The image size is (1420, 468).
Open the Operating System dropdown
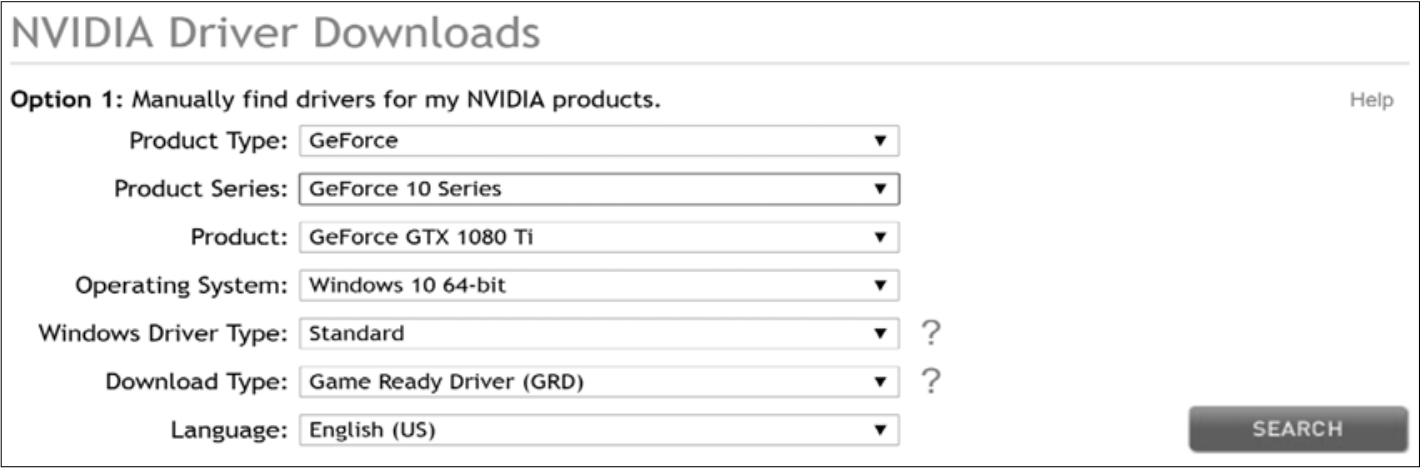coord(599,285)
